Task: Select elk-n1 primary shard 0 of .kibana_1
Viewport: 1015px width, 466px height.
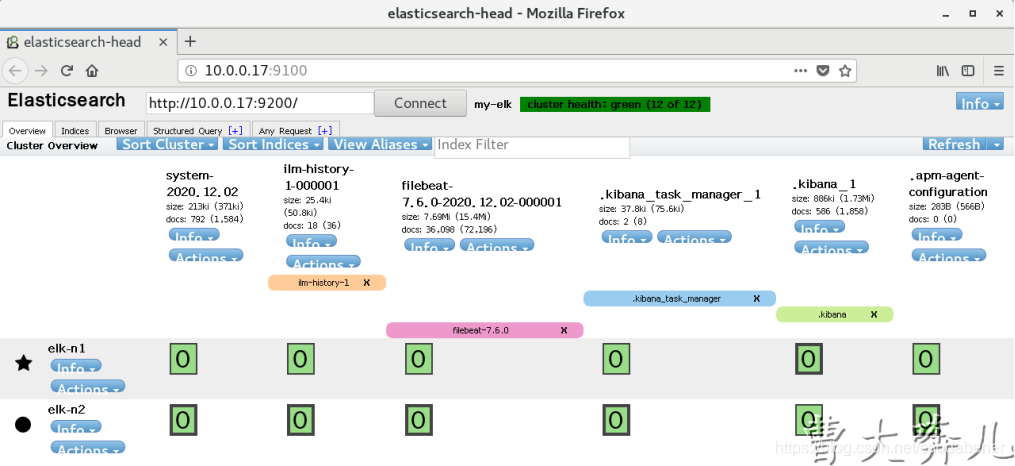Action: (x=809, y=359)
